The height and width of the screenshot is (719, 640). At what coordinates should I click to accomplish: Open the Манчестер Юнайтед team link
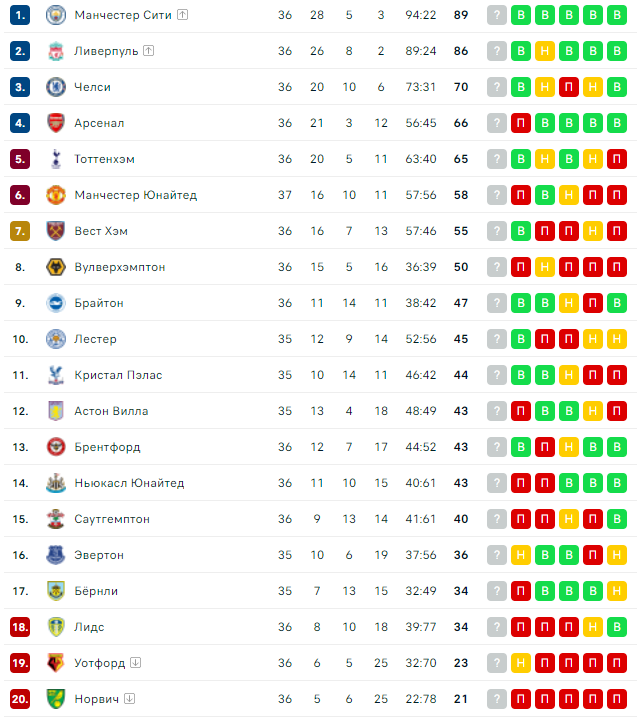[x=136, y=195]
